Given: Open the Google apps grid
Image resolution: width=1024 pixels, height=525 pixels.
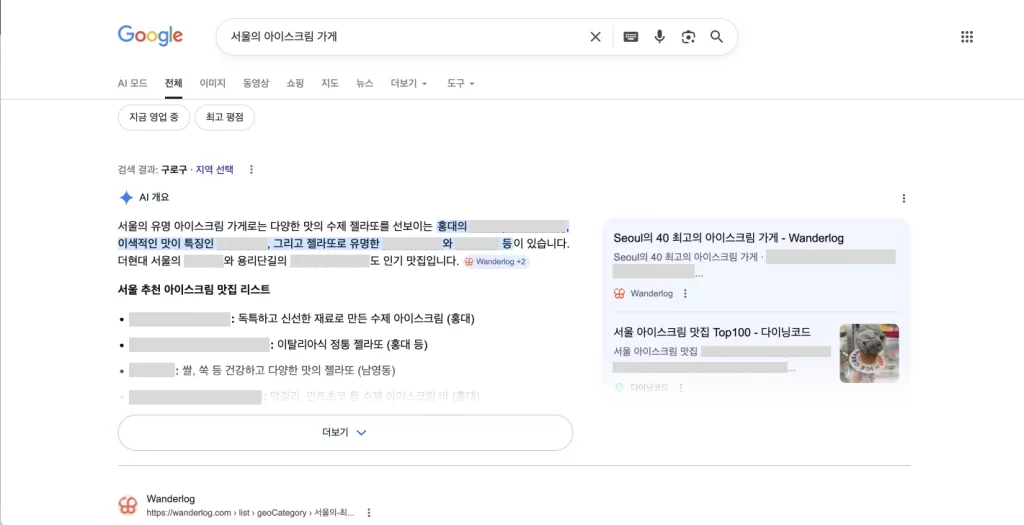Looking at the screenshot, I should (966, 37).
